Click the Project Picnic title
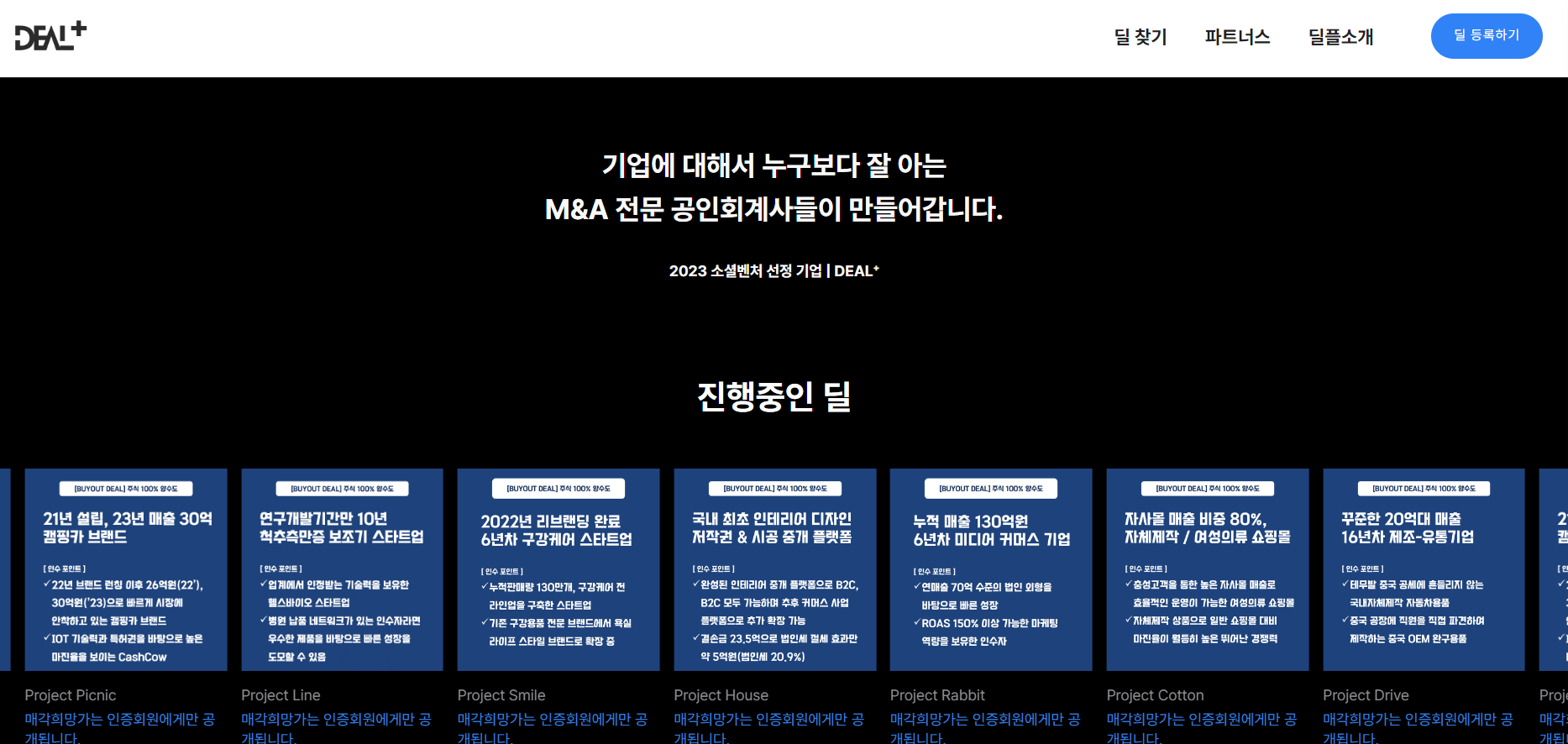Viewport: 1568px width, 744px height. [x=71, y=695]
